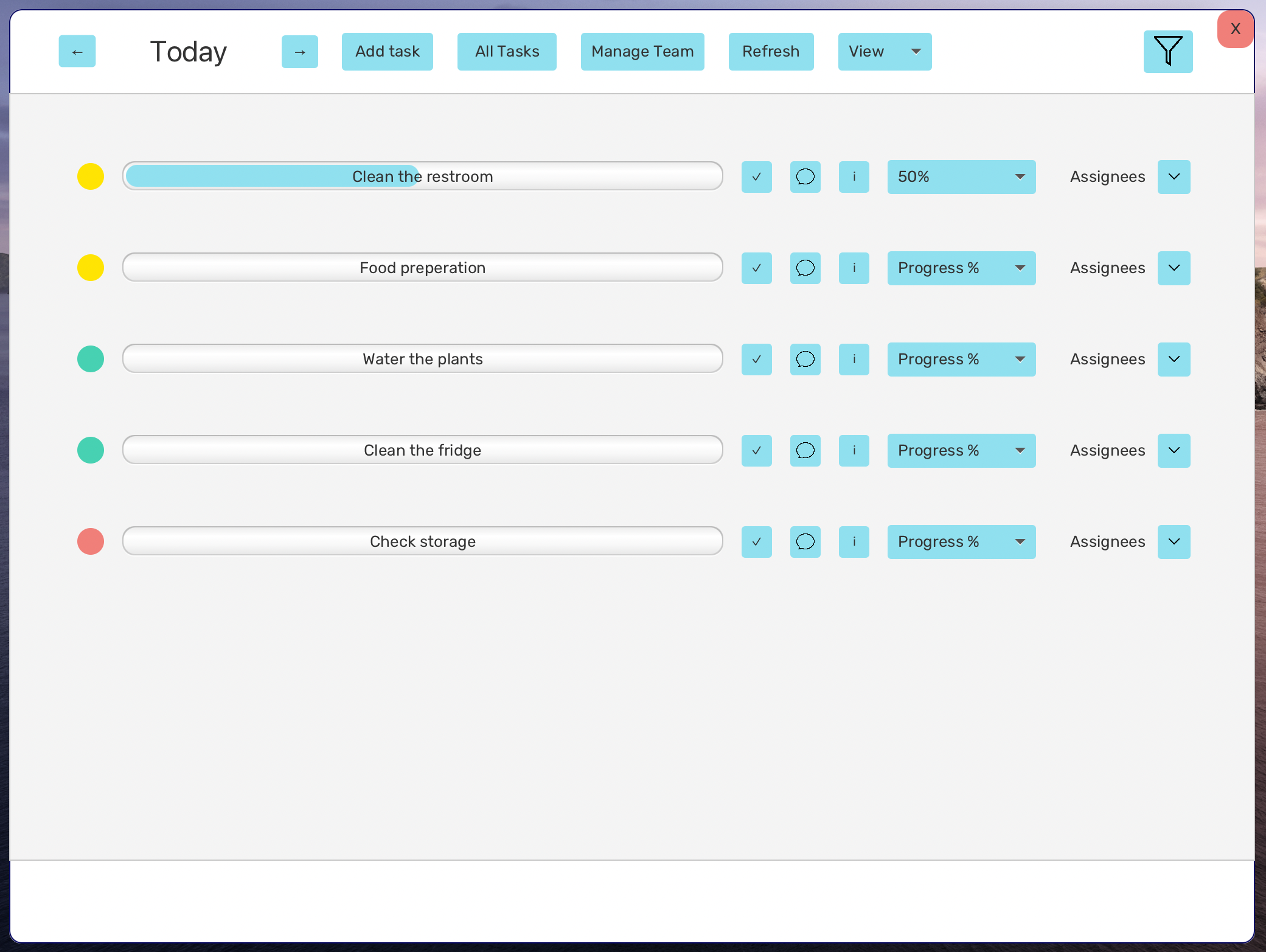Expand Assignees for Food preperation
Image resolution: width=1266 pixels, height=952 pixels.
(1174, 268)
